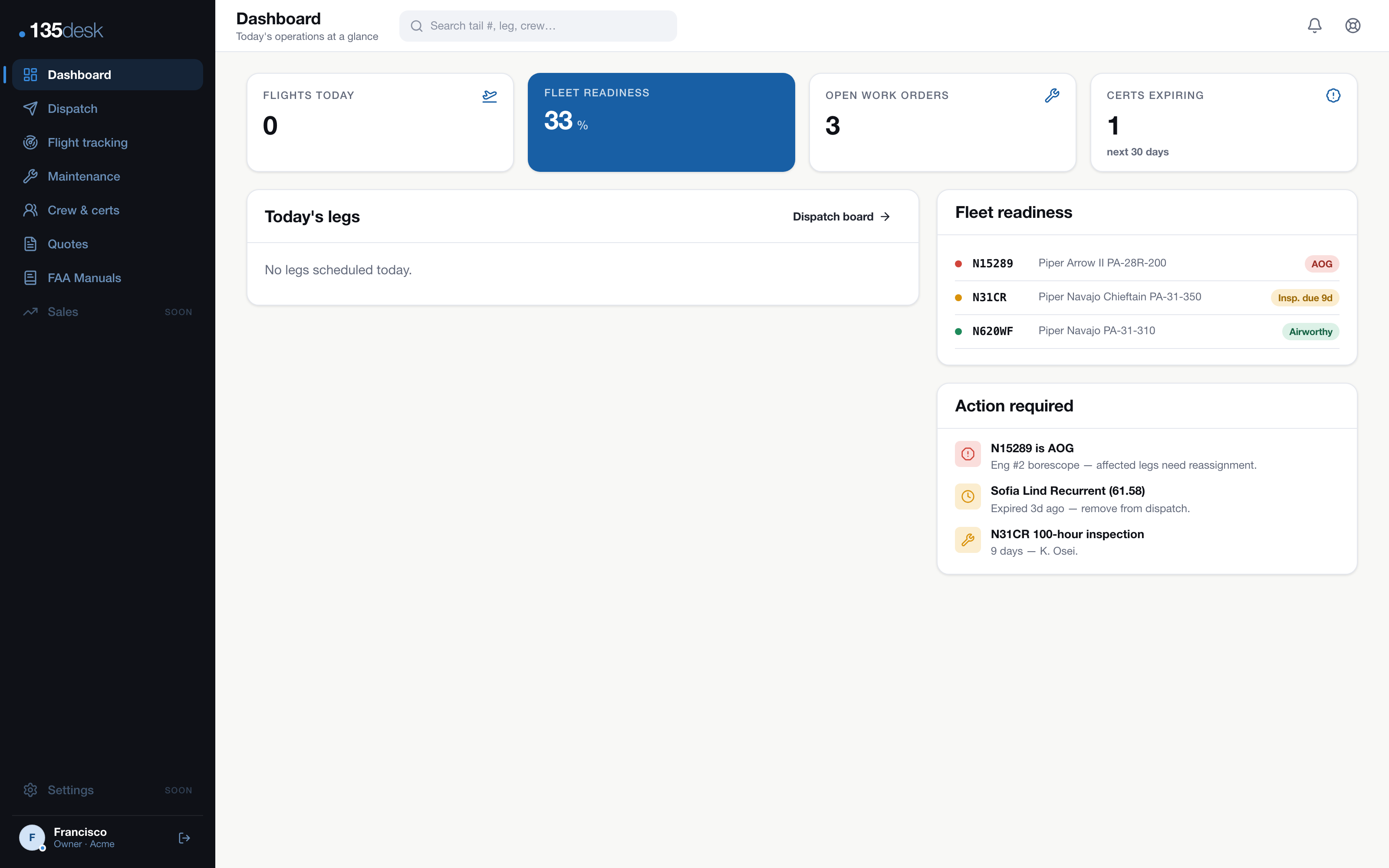Click the Owner · Acme role label

[84, 845]
